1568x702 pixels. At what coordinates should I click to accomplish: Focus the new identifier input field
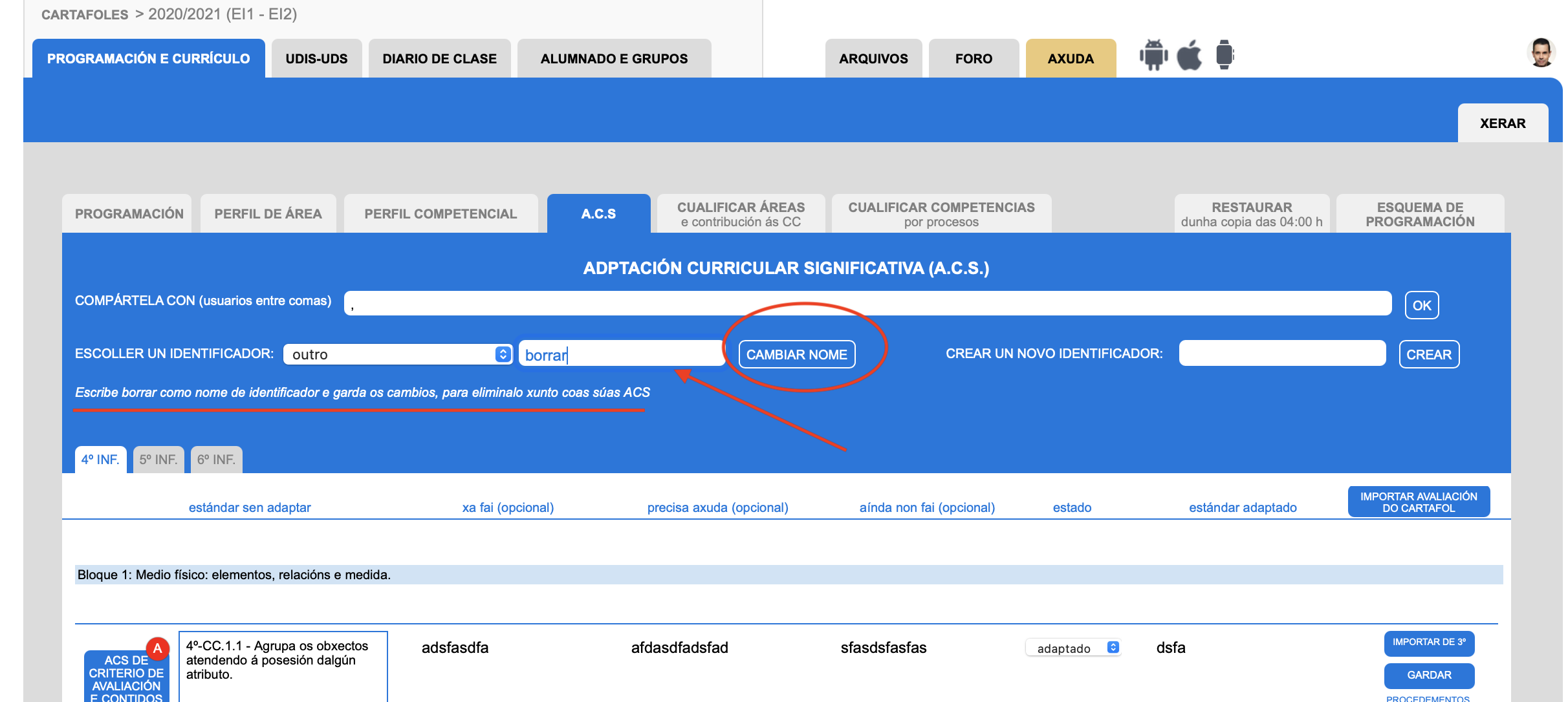[1281, 354]
